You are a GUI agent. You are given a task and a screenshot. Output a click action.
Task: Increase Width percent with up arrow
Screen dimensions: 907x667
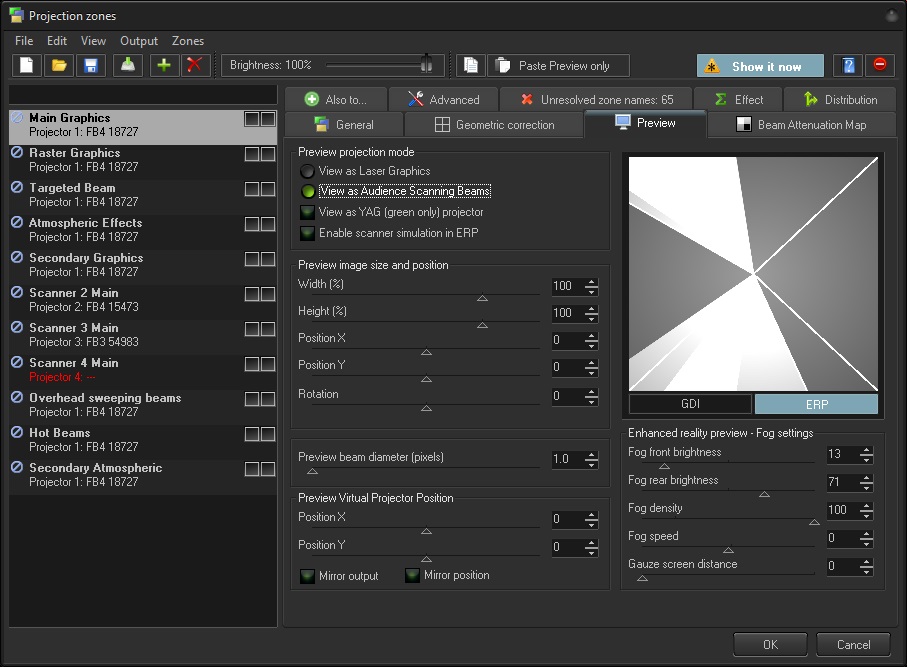click(592, 282)
